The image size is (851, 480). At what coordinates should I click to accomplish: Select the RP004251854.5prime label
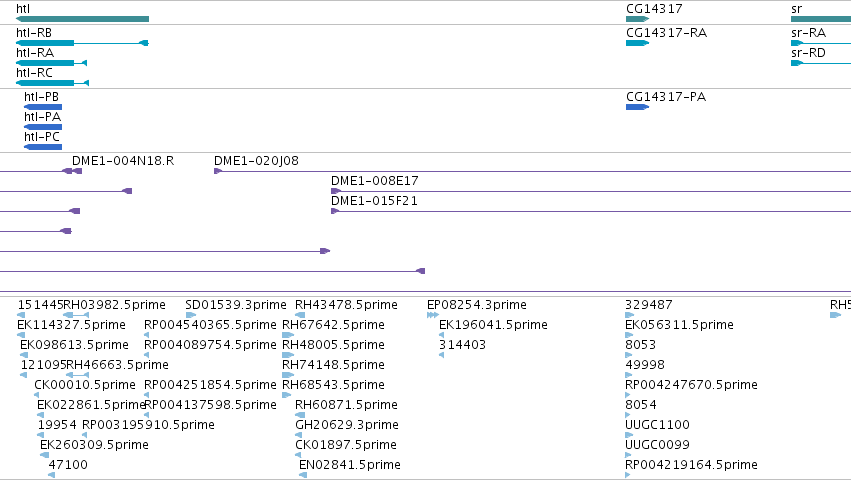click(210, 385)
